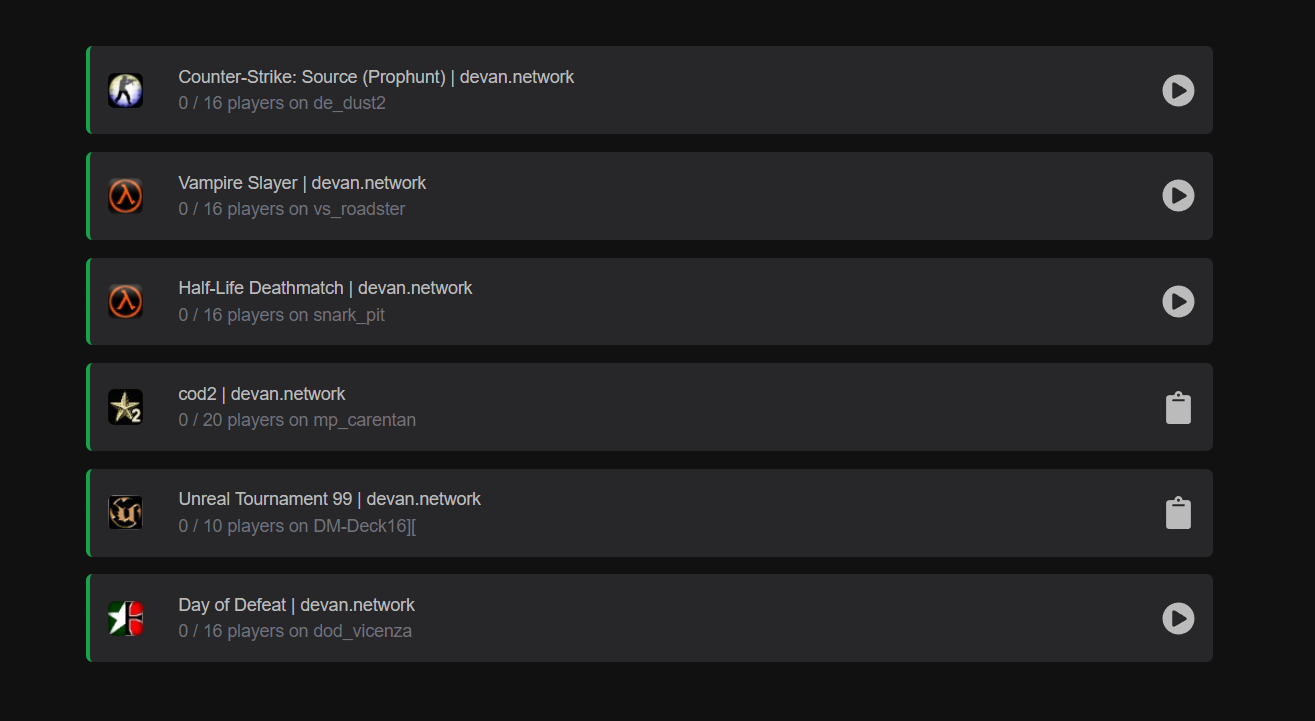This screenshot has height=721, width=1315.
Task: Click the Half-Life Deathmatch server name
Action: click(x=325, y=288)
